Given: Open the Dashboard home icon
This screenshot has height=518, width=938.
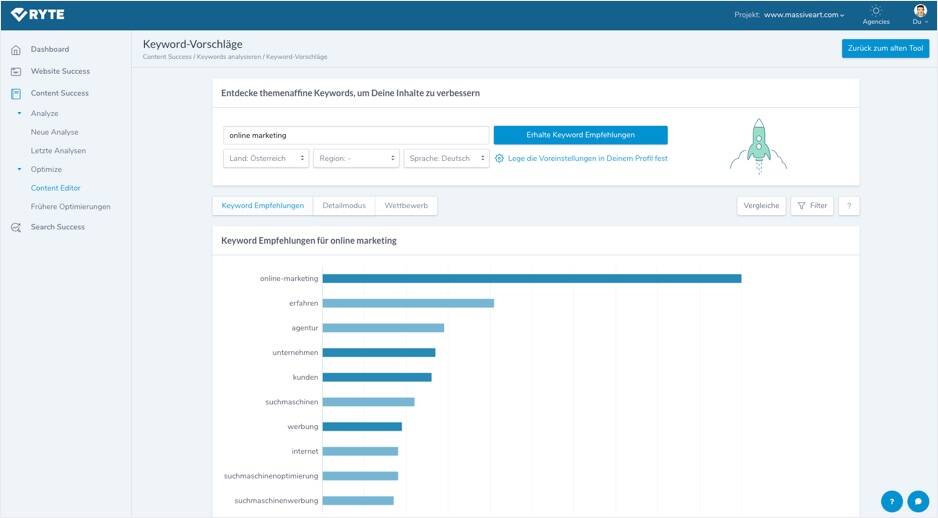Looking at the screenshot, I should pos(16,50).
